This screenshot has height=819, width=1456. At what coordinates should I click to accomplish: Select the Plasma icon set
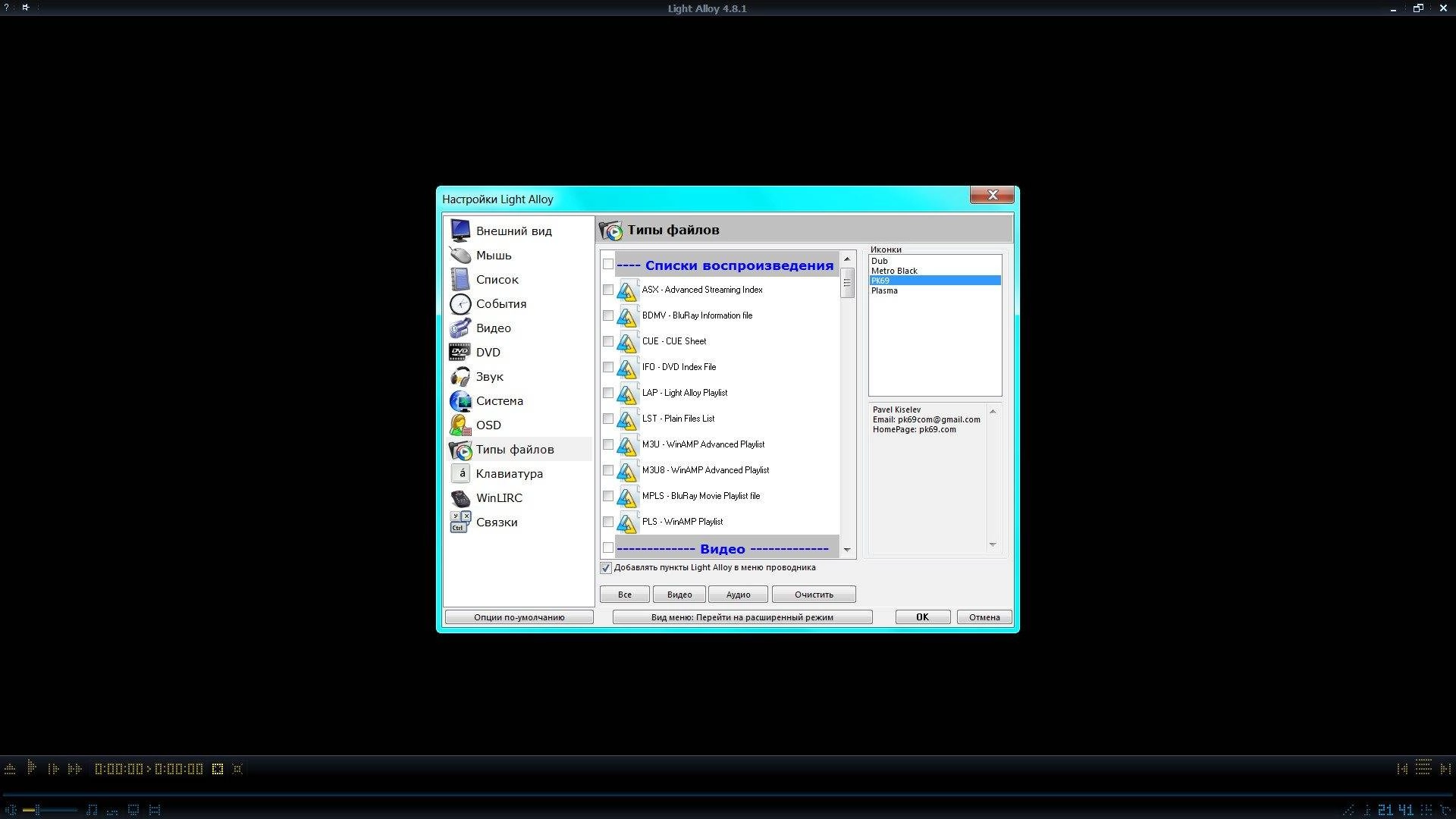[x=935, y=290]
